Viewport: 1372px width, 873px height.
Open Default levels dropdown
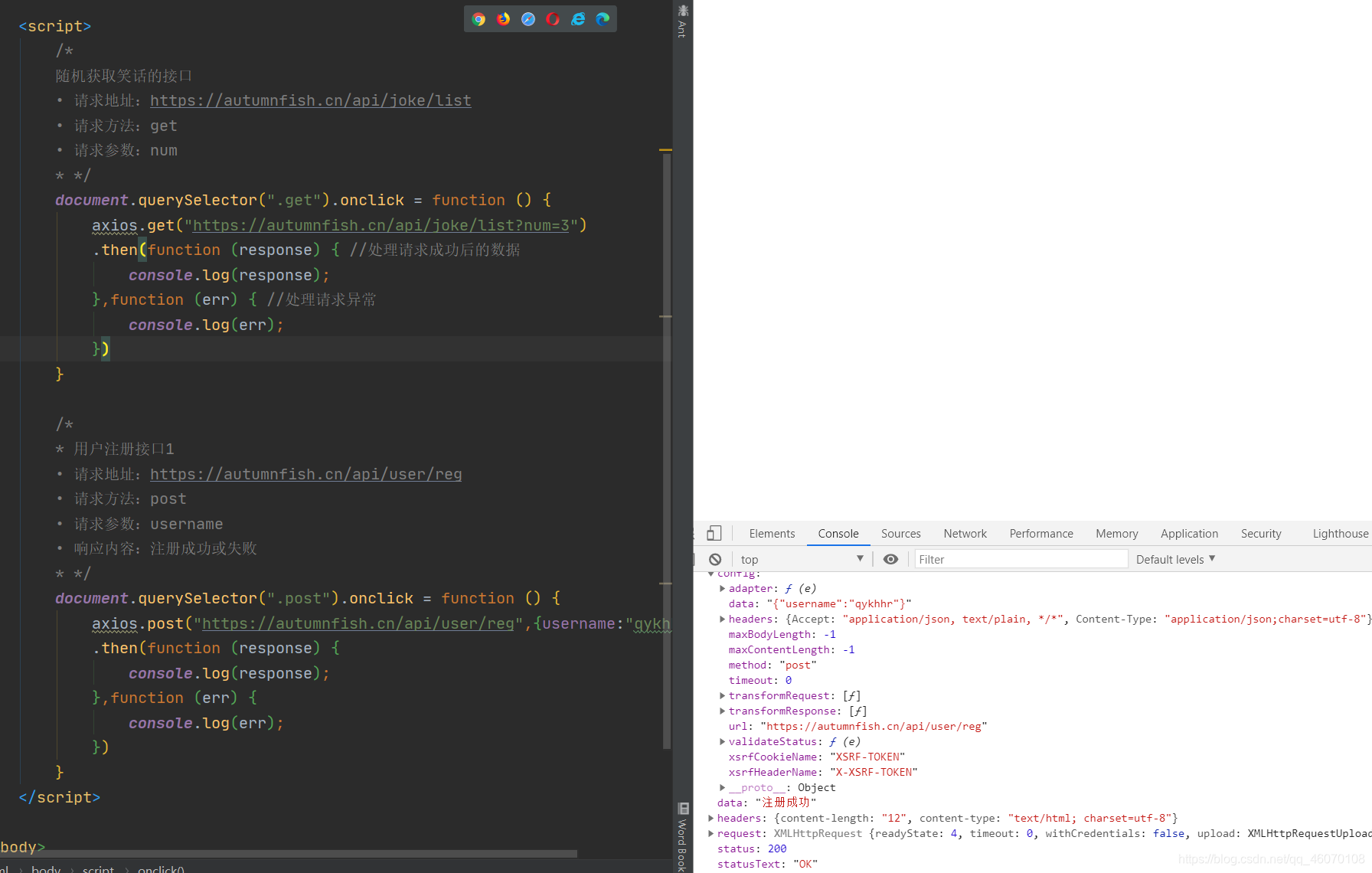click(x=1175, y=559)
